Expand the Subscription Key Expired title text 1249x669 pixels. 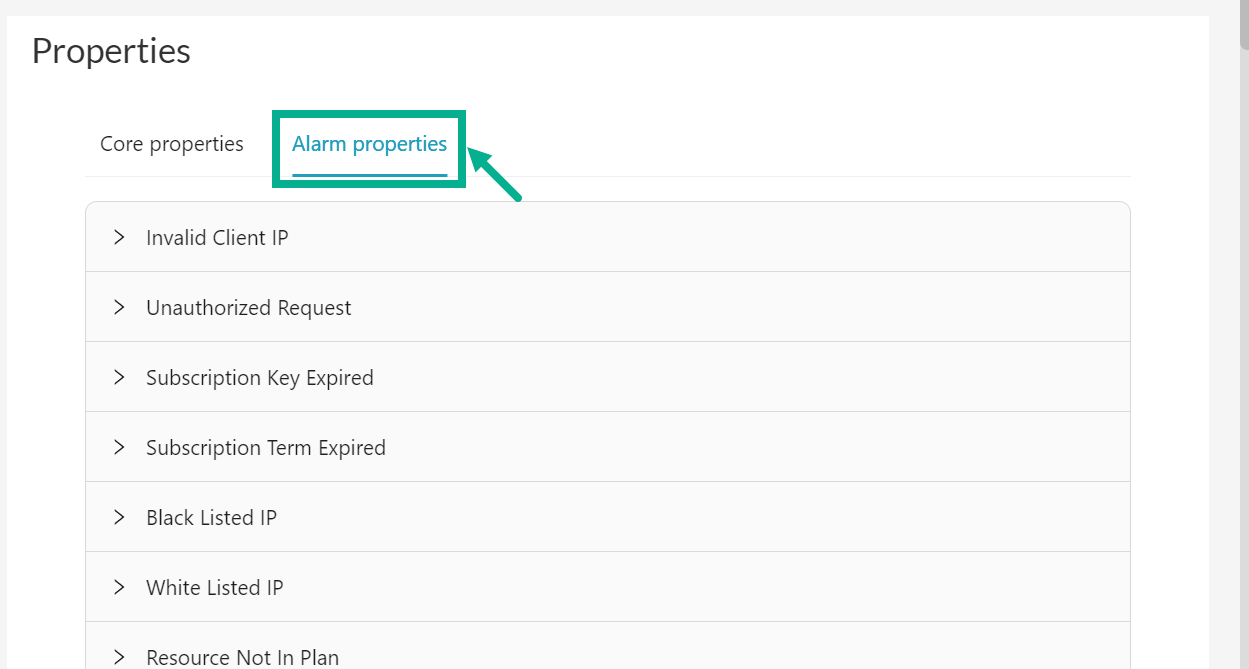(259, 378)
